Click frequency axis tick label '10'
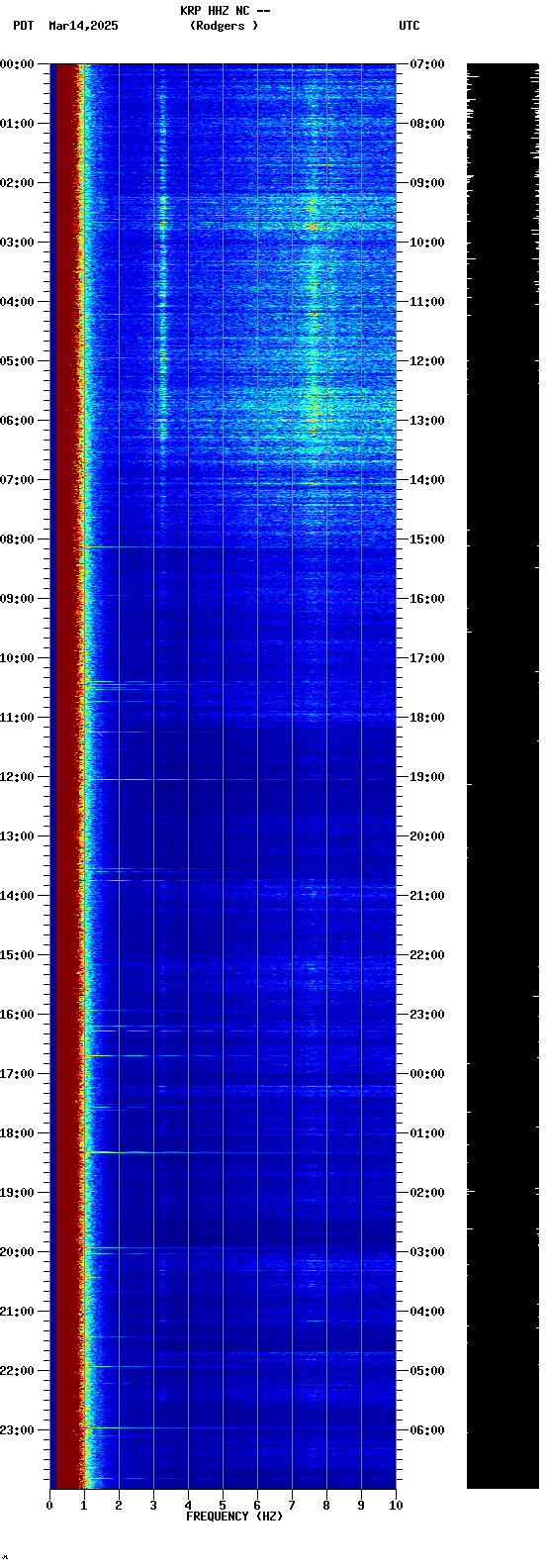 tap(396, 1506)
